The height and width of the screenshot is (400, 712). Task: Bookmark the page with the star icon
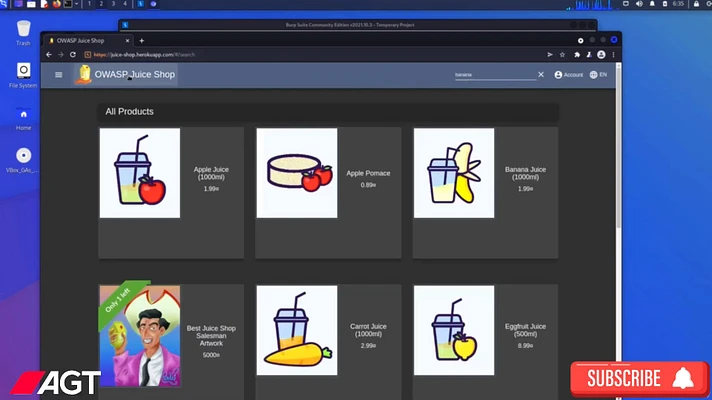click(562, 54)
